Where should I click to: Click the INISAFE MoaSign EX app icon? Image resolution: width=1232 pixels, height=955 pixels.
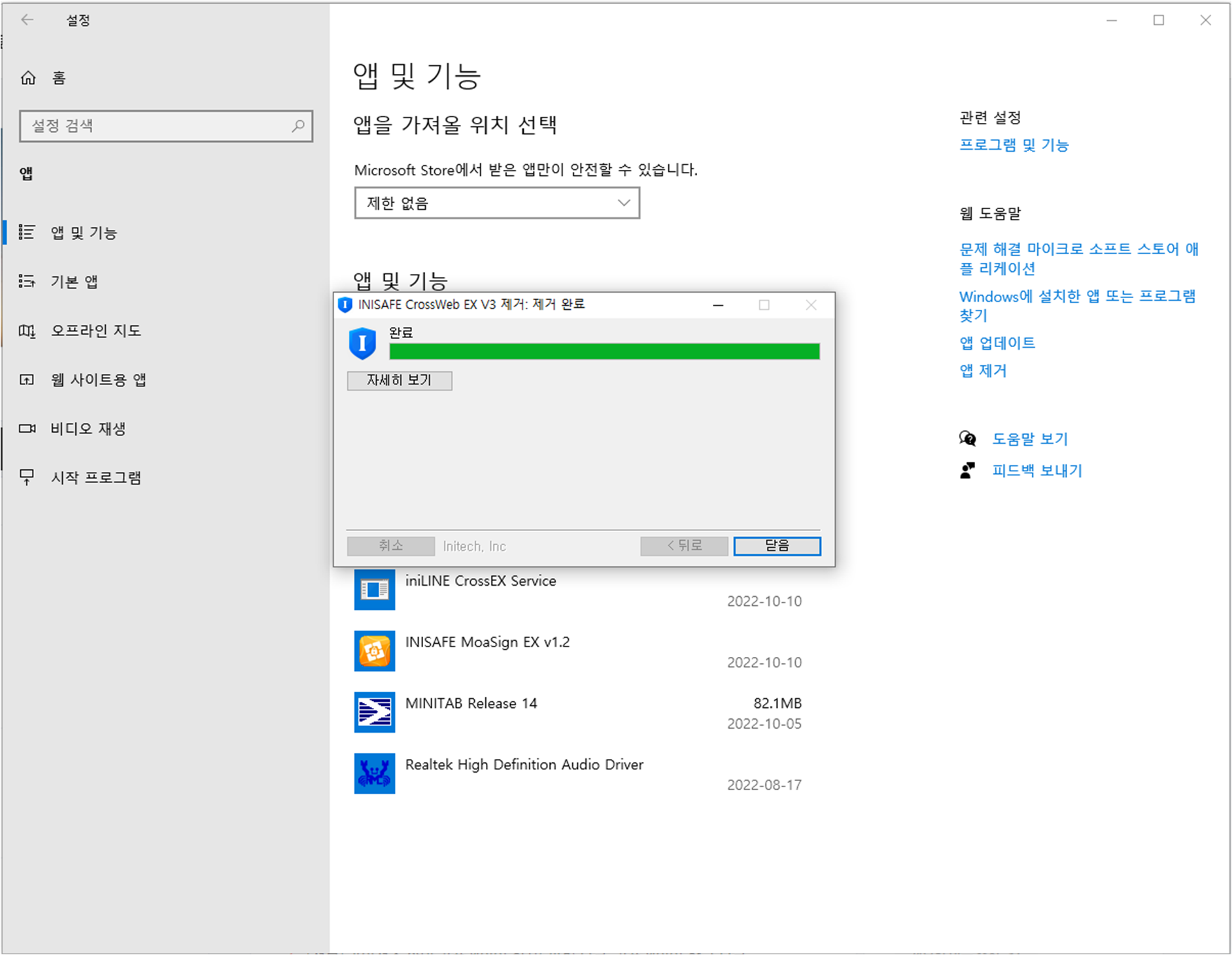pyautogui.click(x=375, y=651)
